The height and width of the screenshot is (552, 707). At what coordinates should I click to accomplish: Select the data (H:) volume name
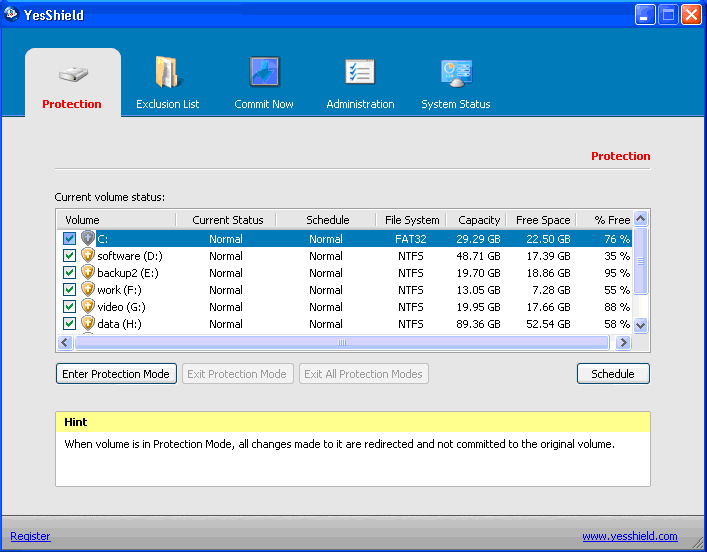coord(119,324)
